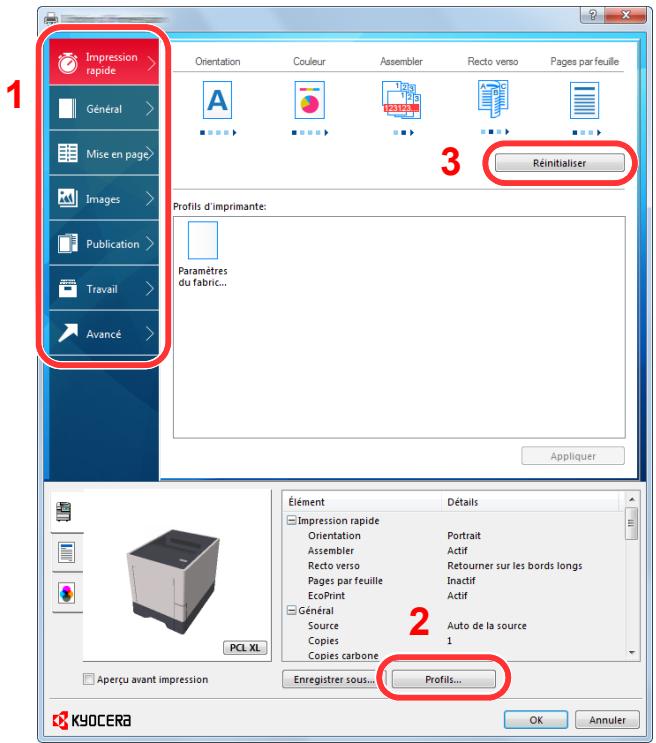
Task: Click the settings list scrollbar up arrow
Action: (631, 499)
